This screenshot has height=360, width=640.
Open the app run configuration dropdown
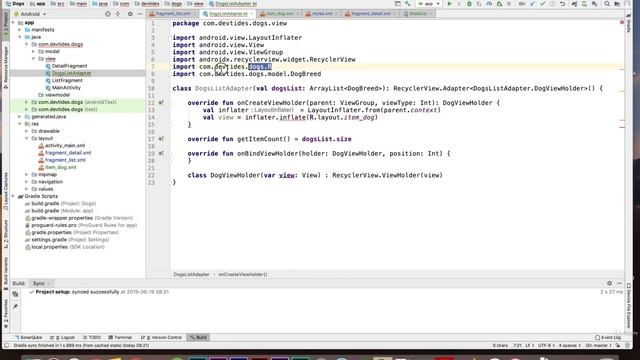point(429,4)
